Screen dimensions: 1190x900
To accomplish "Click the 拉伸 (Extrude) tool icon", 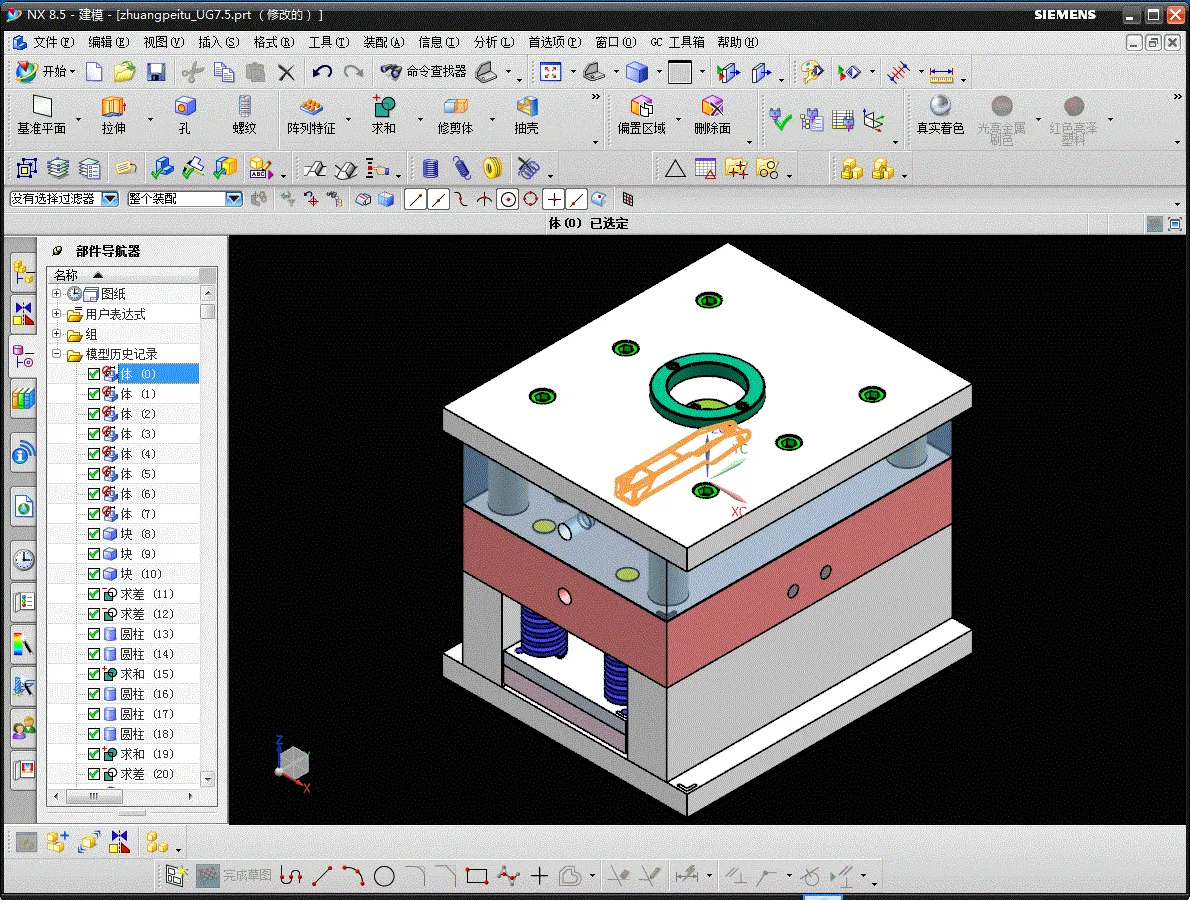I will [x=113, y=115].
